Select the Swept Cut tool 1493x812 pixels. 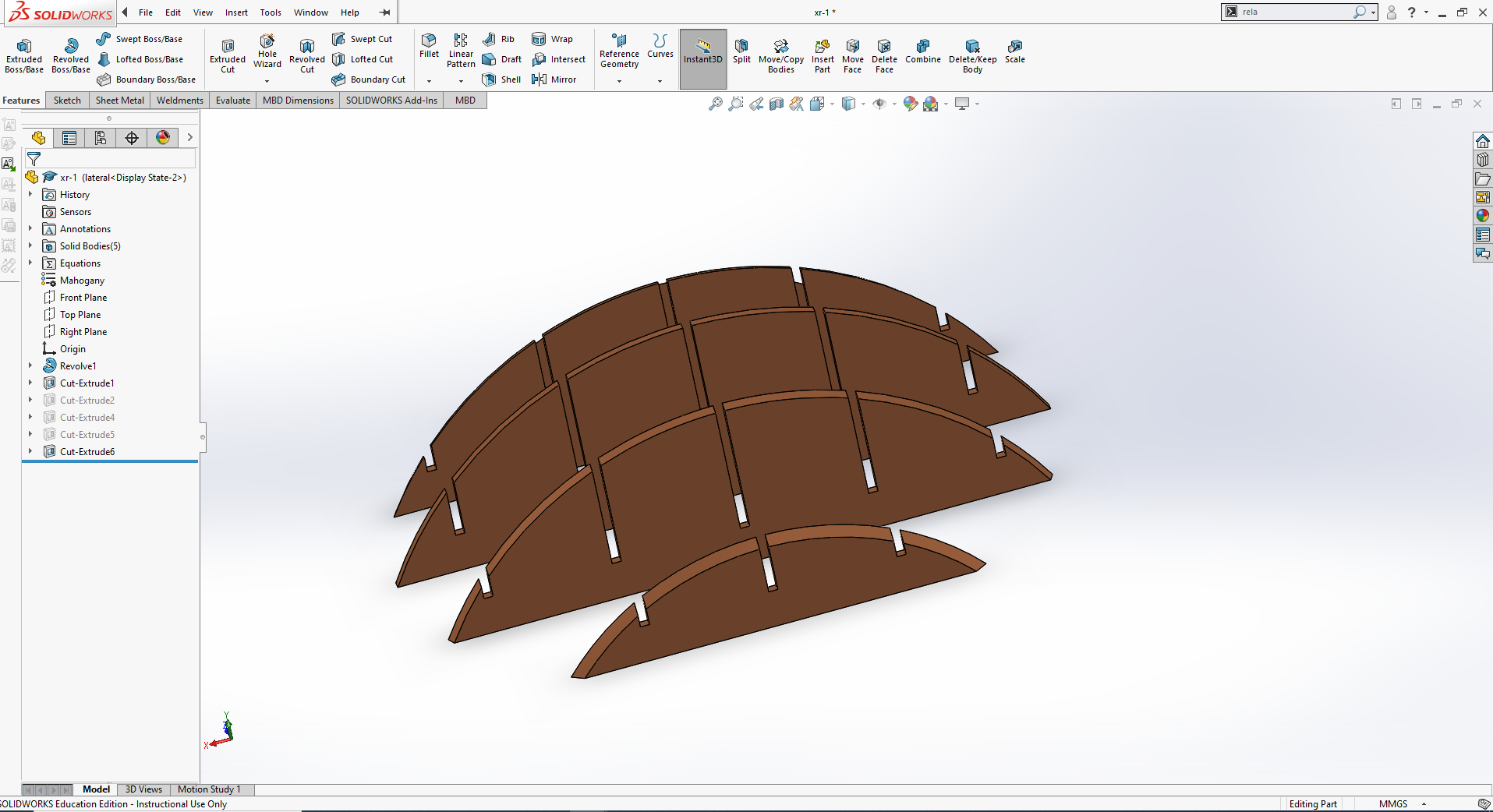coord(363,39)
